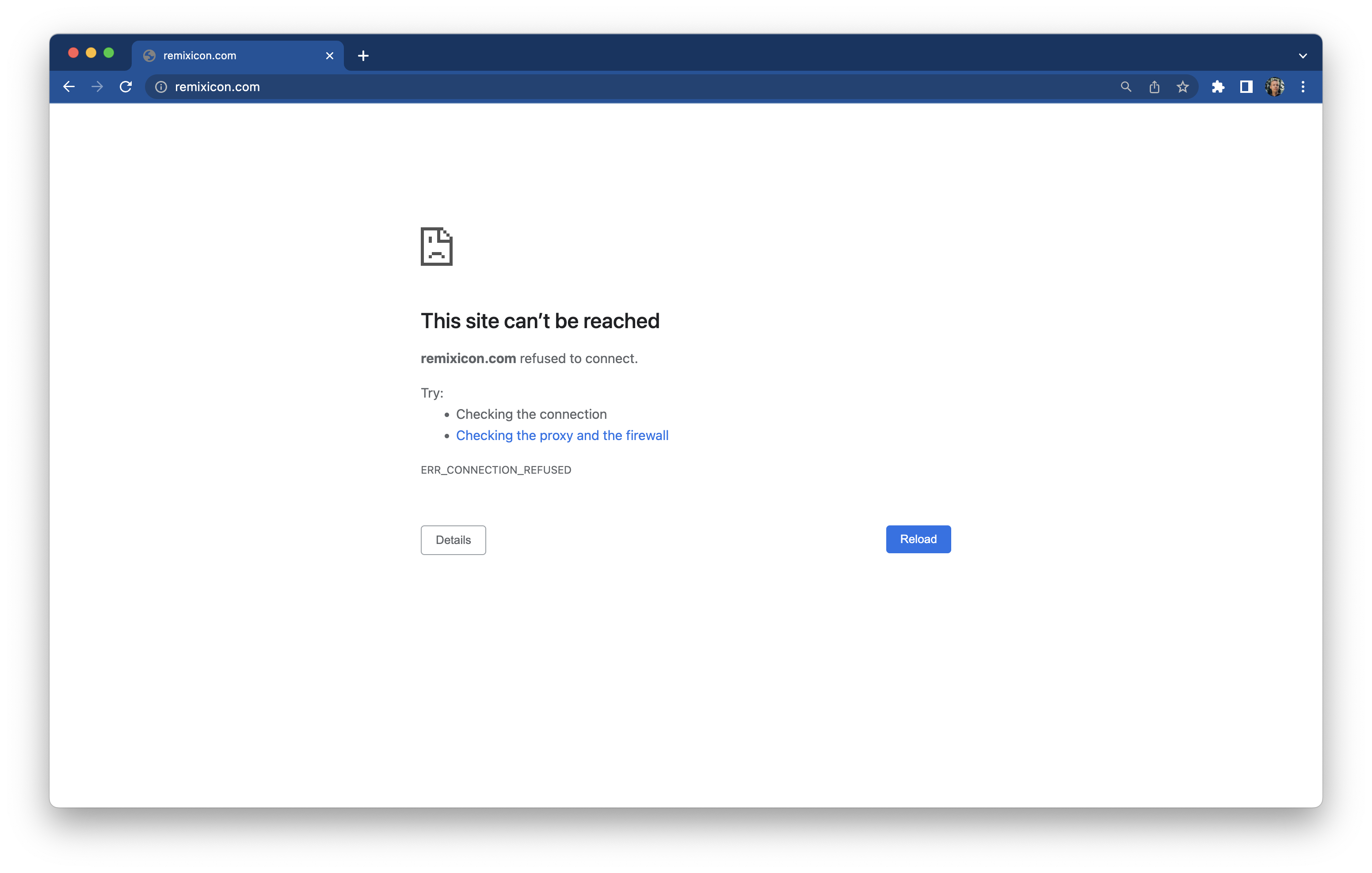Open the side panel icon
The image size is (1372, 873).
click(1246, 87)
